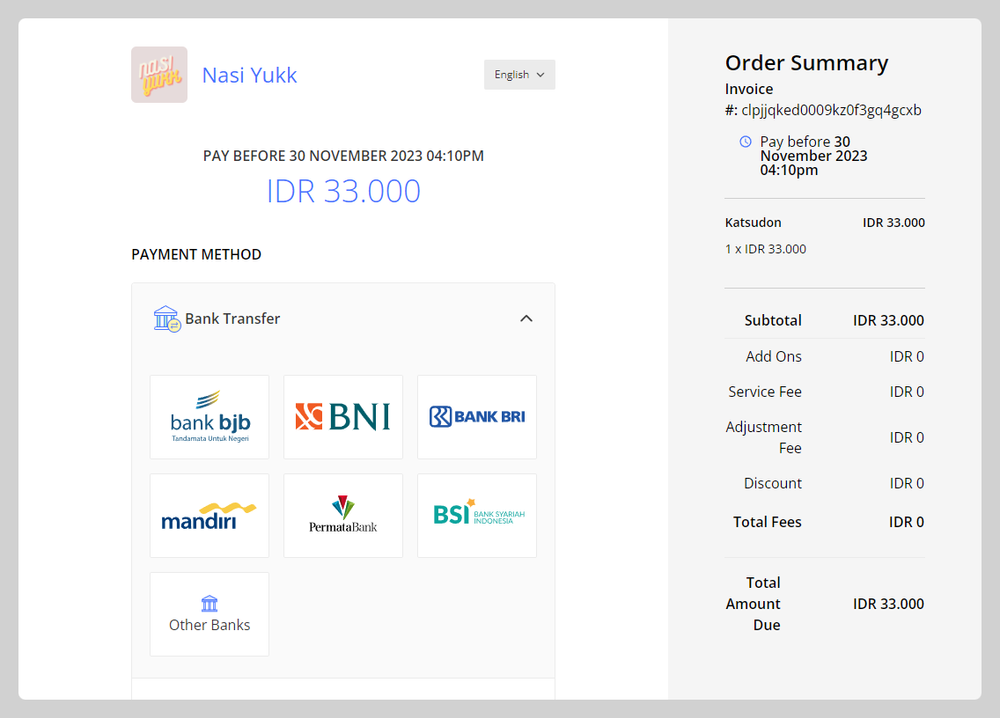The width and height of the screenshot is (1000, 718).
Task: Pick mandiri bank transfer
Action: pos(209,515)
